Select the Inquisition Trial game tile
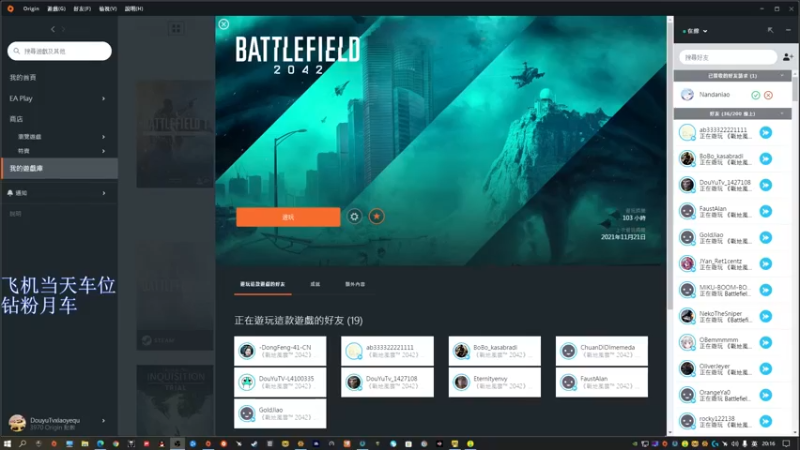Screen dimensions: 800x450 click(175, 401)
